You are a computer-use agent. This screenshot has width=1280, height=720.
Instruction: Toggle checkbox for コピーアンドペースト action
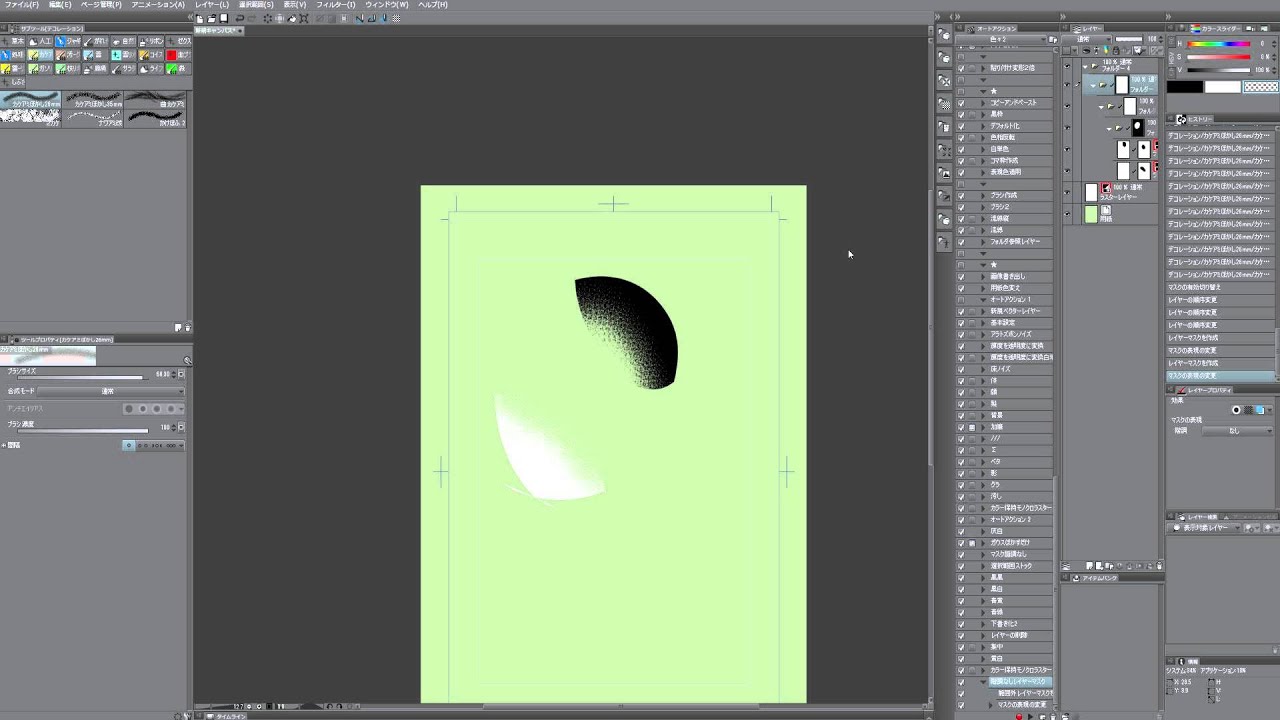click(961, 103)
